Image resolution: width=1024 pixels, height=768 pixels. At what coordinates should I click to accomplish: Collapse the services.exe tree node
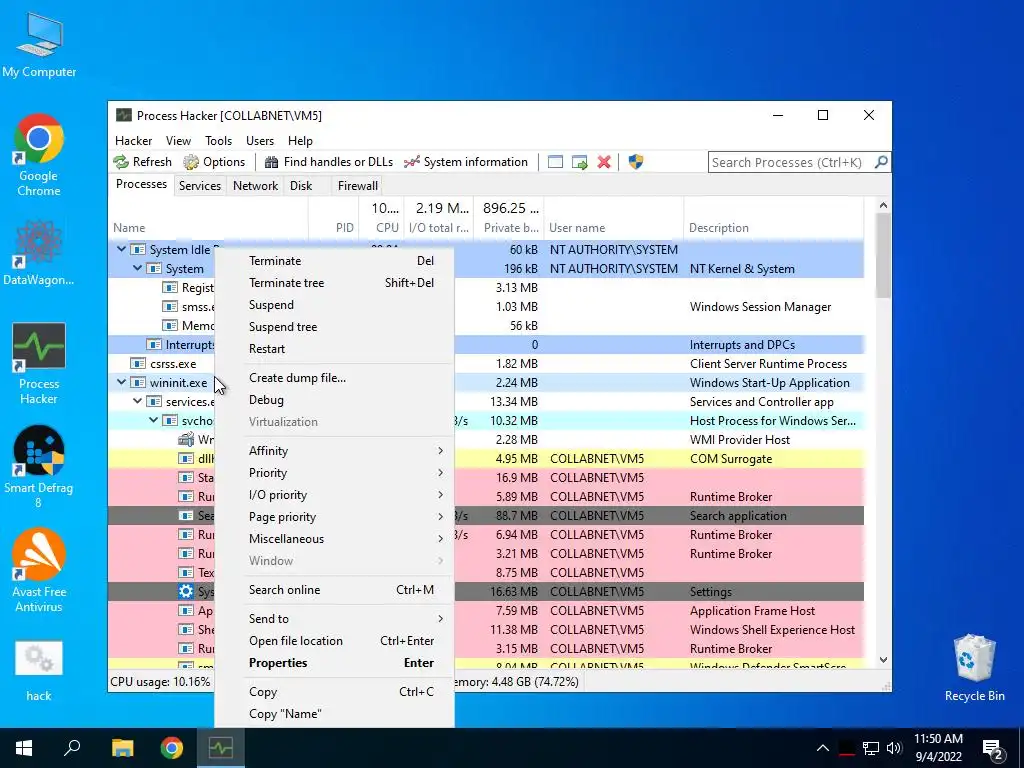137,402
